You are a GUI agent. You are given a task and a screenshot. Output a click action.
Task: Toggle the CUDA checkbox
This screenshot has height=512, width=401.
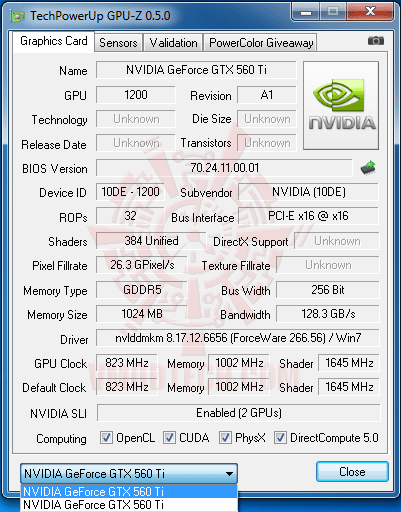click(169, 437)
